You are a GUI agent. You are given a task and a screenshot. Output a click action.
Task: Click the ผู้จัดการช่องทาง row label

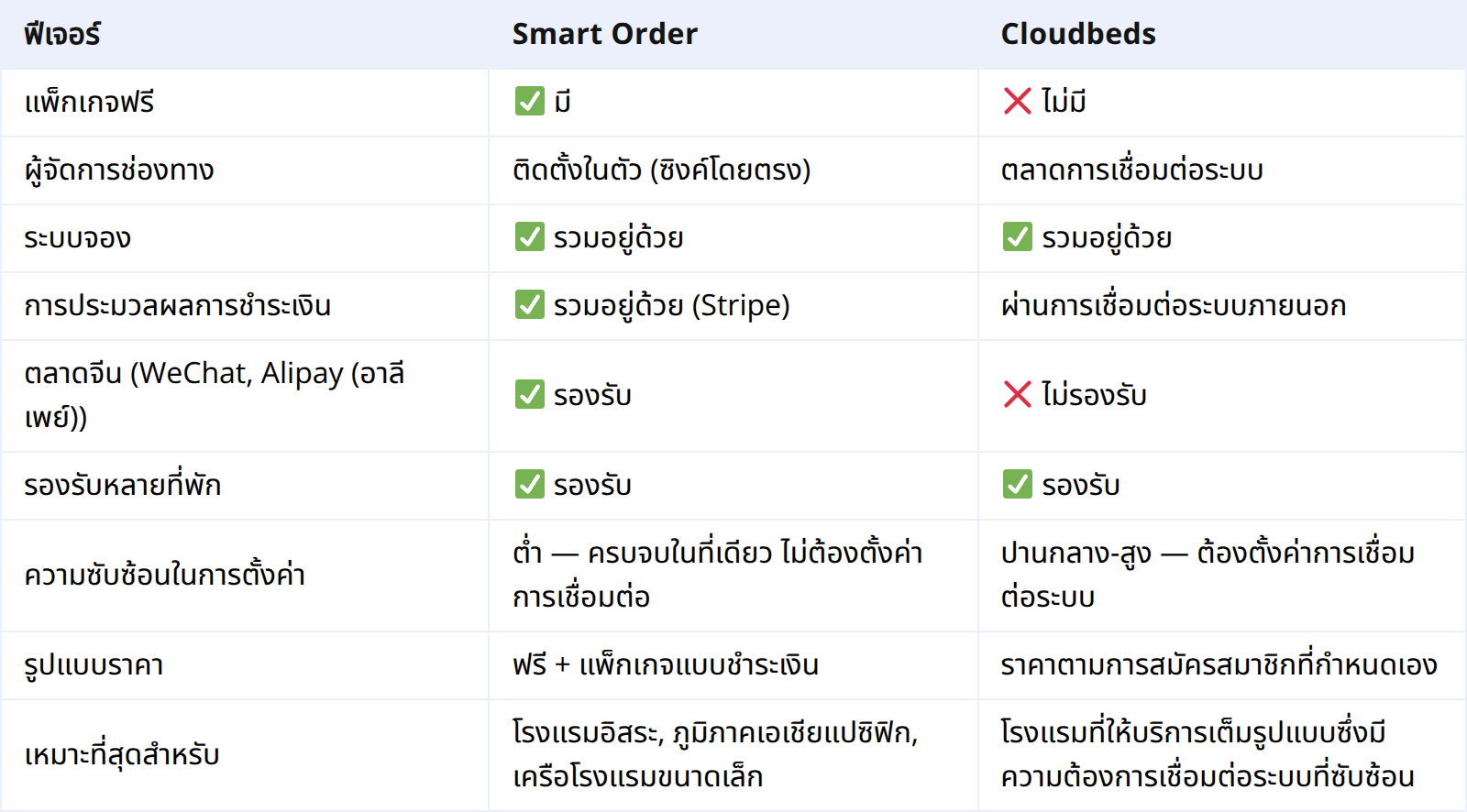click(x=119, y=170)
